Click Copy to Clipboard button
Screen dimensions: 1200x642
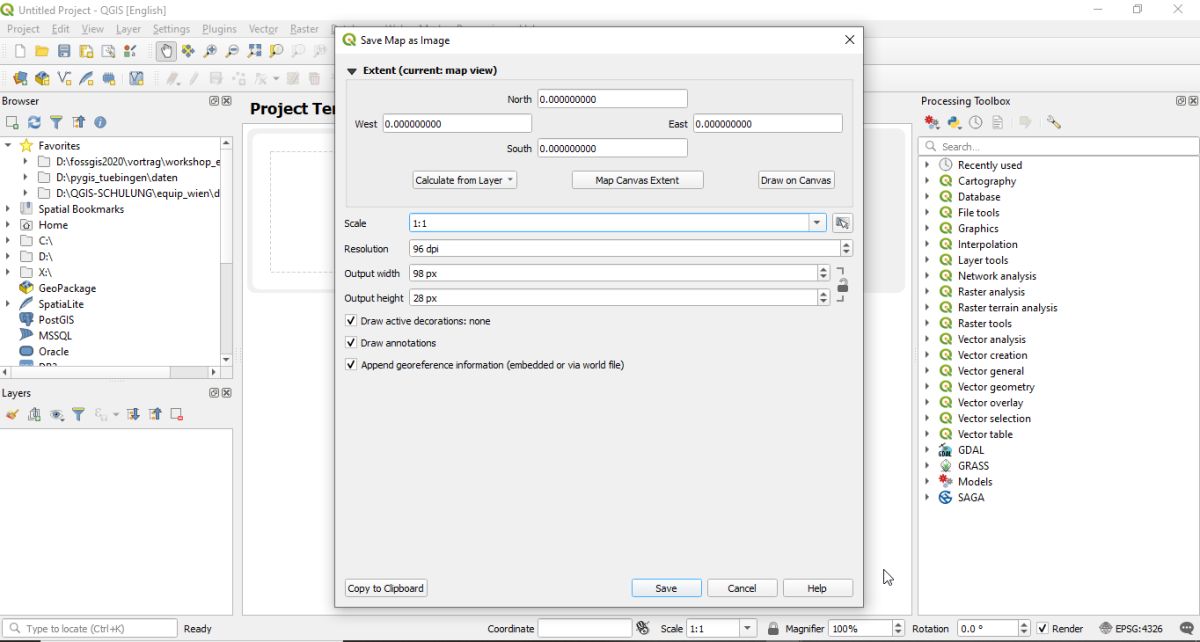point(386,588)
